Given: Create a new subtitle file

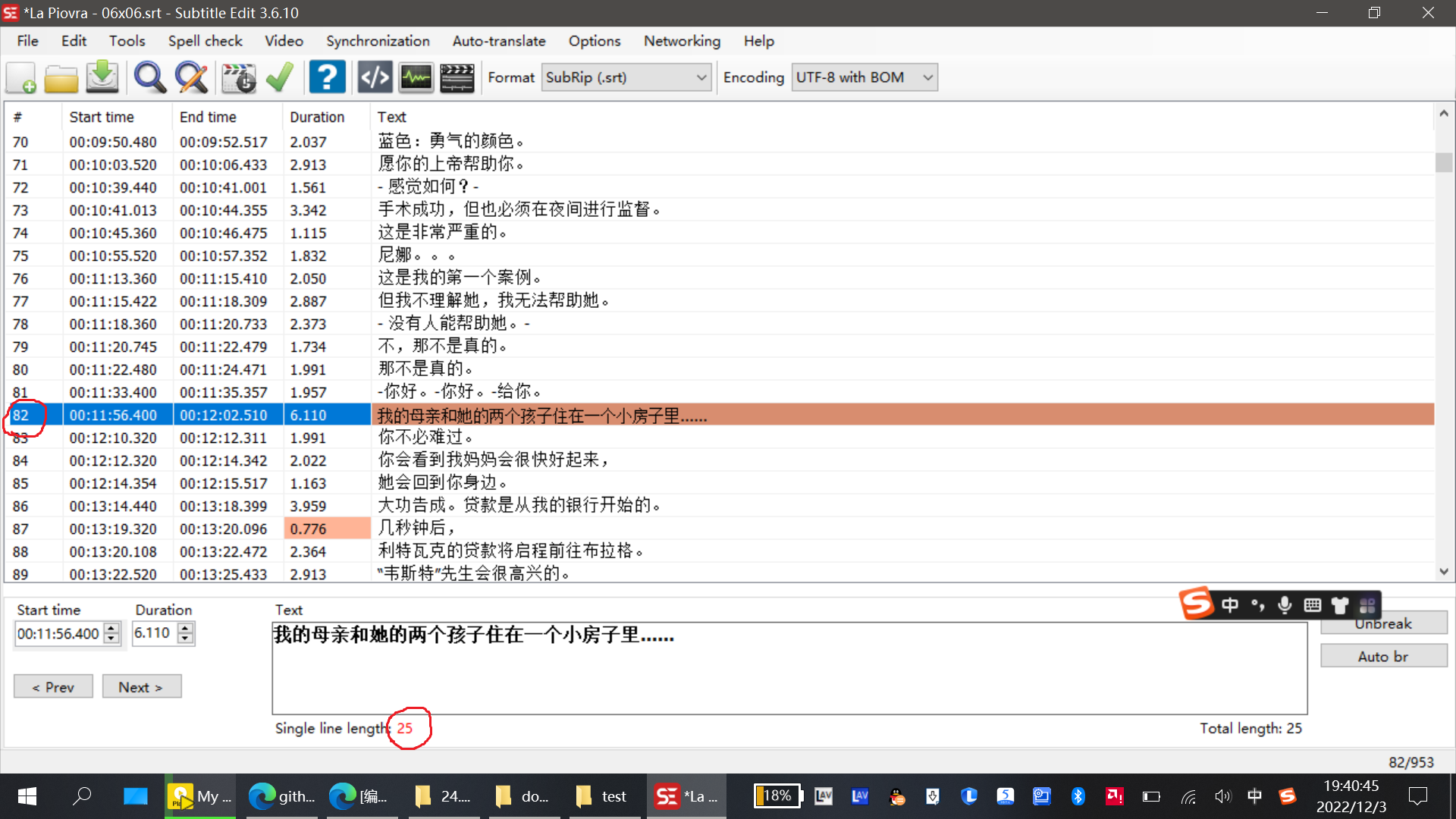Looking at the screenshot, I should coord(20,77).
